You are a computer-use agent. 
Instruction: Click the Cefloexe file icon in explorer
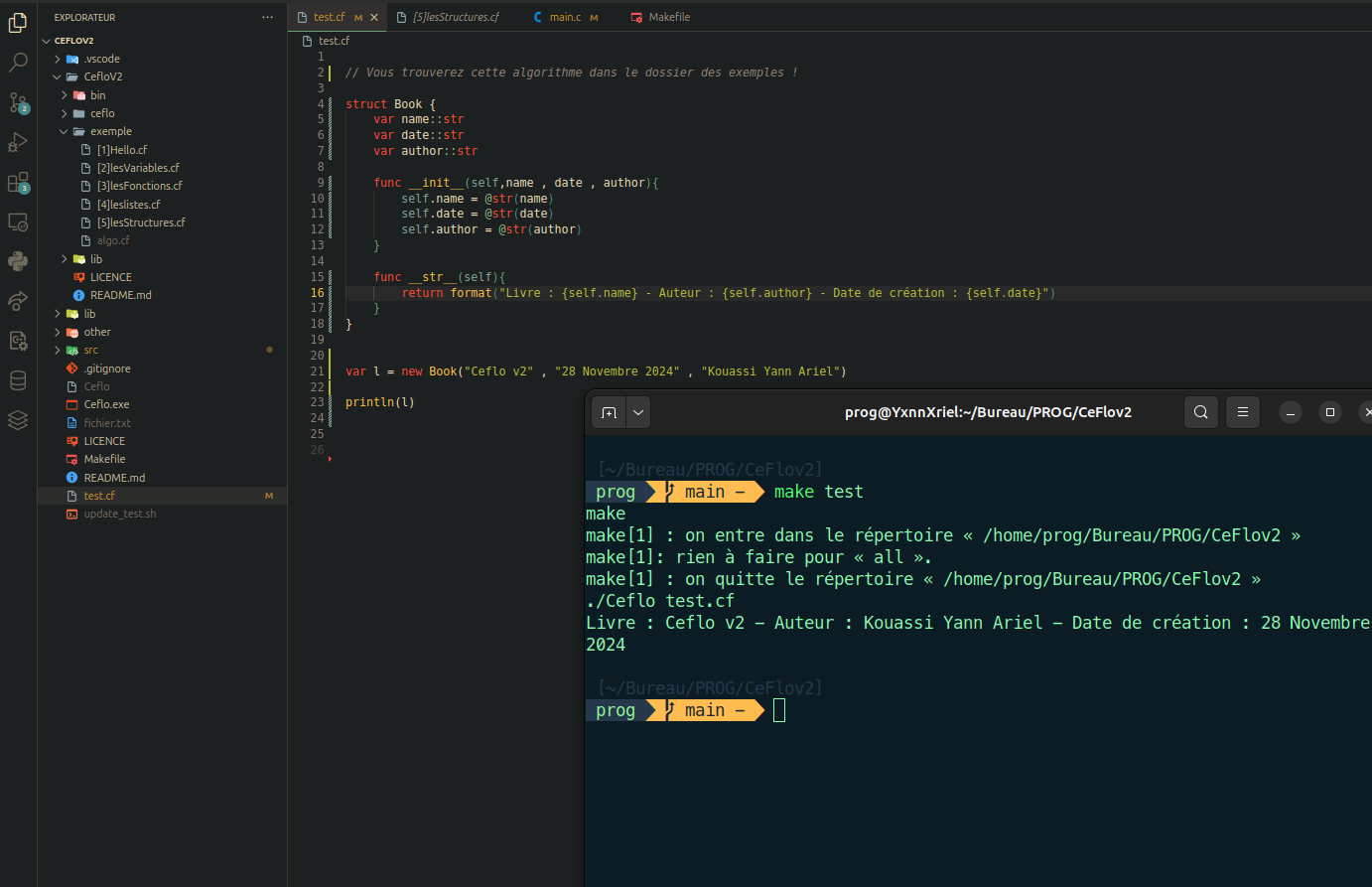(x=72, y=404)
